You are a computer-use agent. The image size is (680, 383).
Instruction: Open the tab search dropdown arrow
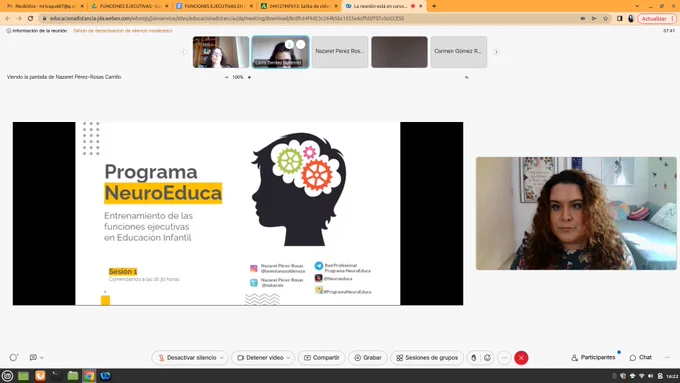tap(637, 6)
